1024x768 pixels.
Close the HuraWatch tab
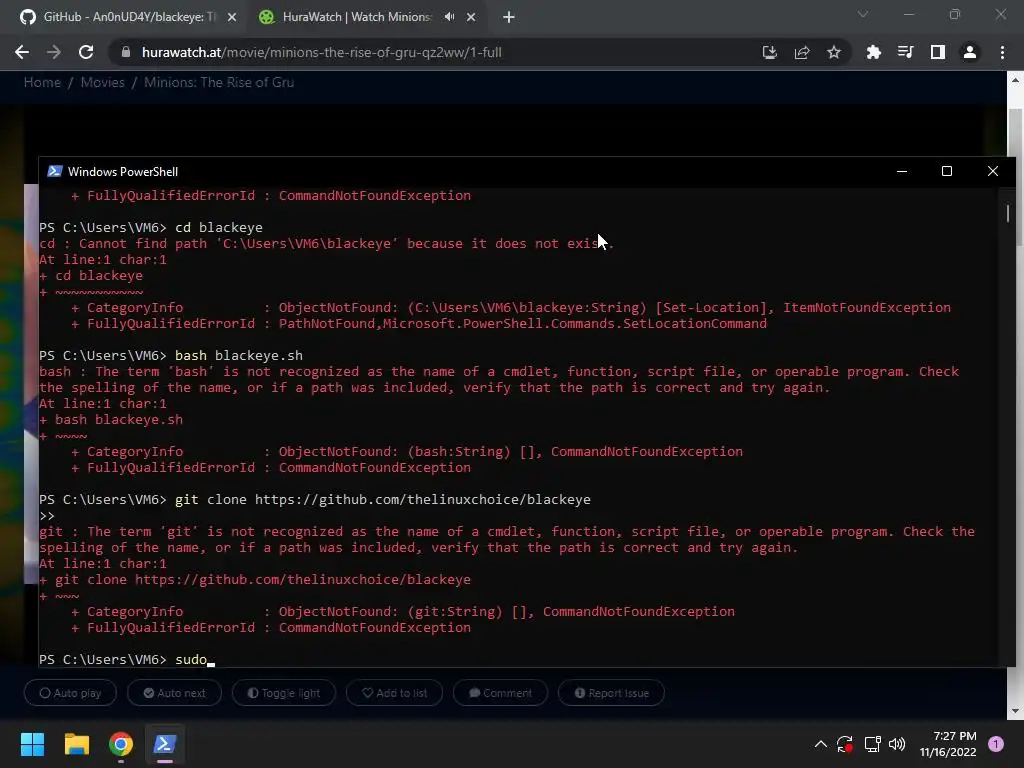coord(471,18)
